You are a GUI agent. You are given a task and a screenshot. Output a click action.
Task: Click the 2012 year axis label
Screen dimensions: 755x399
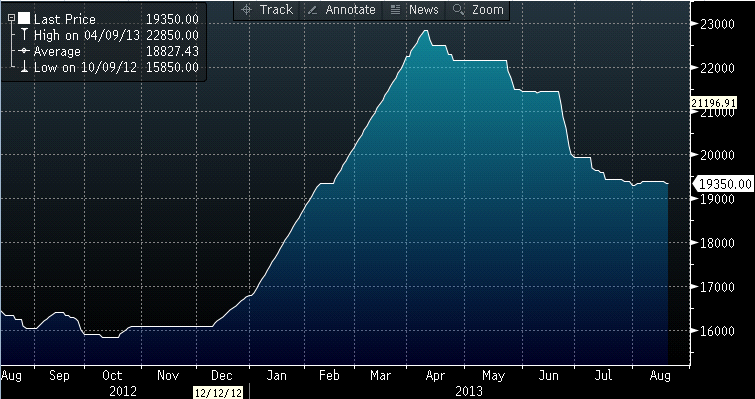122,391
